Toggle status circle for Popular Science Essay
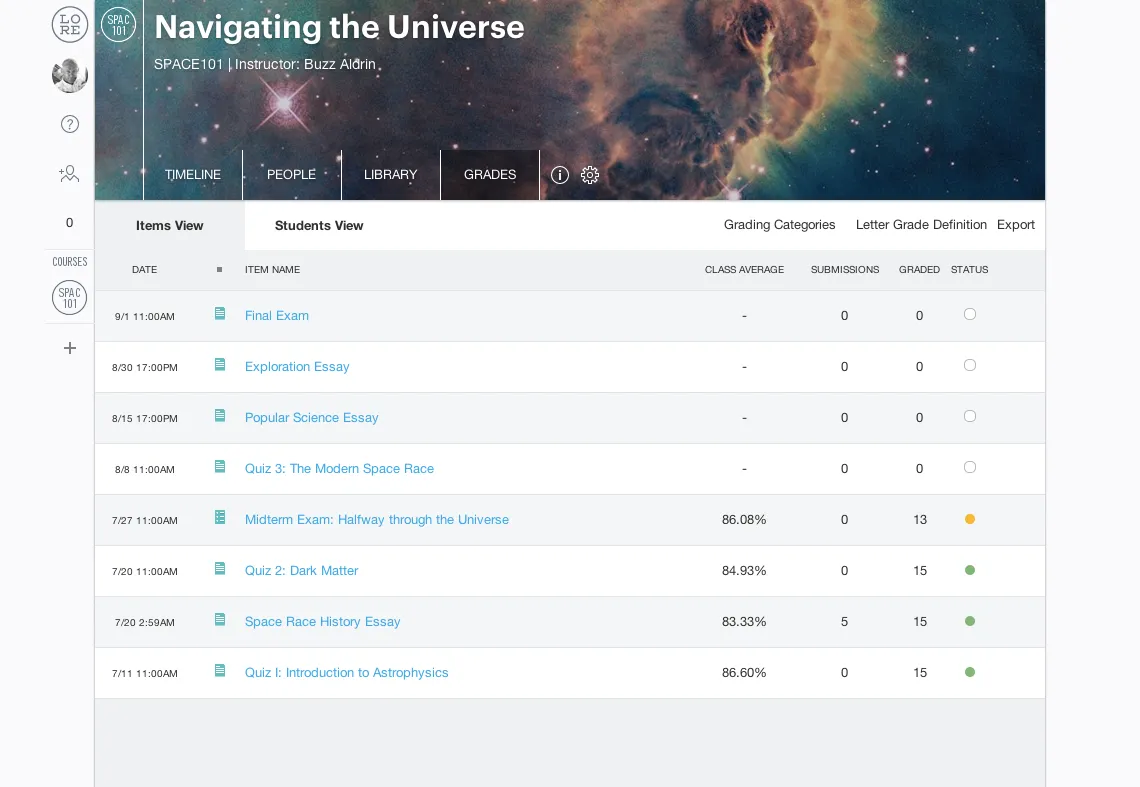The width and height of the screenshot is (1140, 787). pos(970,416)
